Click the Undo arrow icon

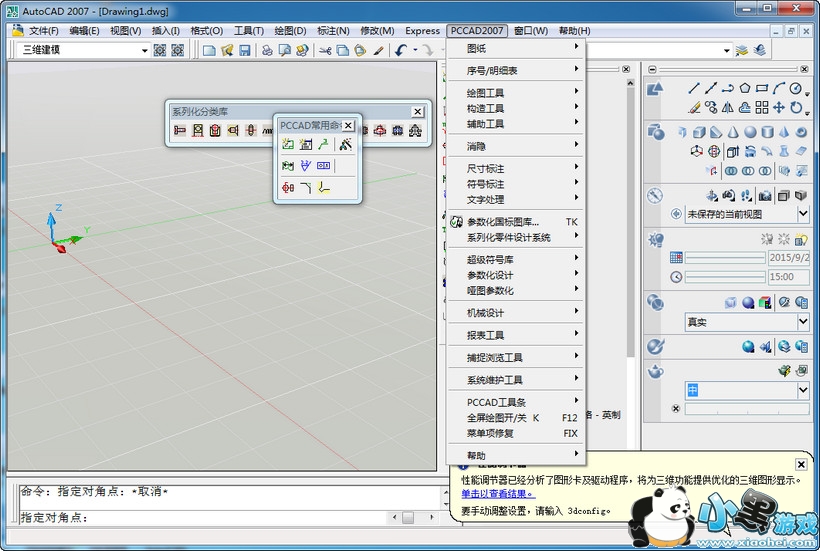click(401, 50)
